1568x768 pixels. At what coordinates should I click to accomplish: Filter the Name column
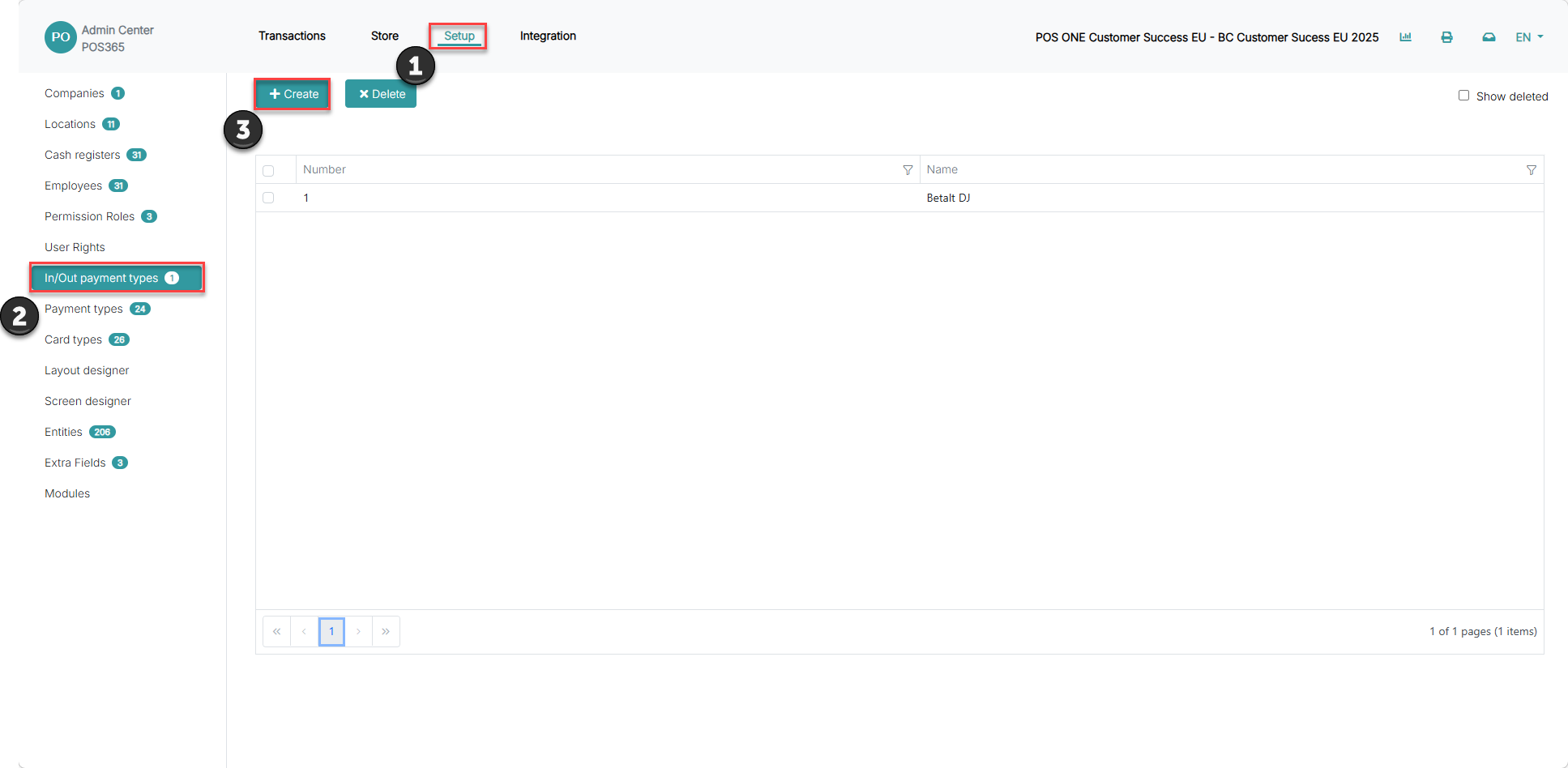[x=1531, y=170]
